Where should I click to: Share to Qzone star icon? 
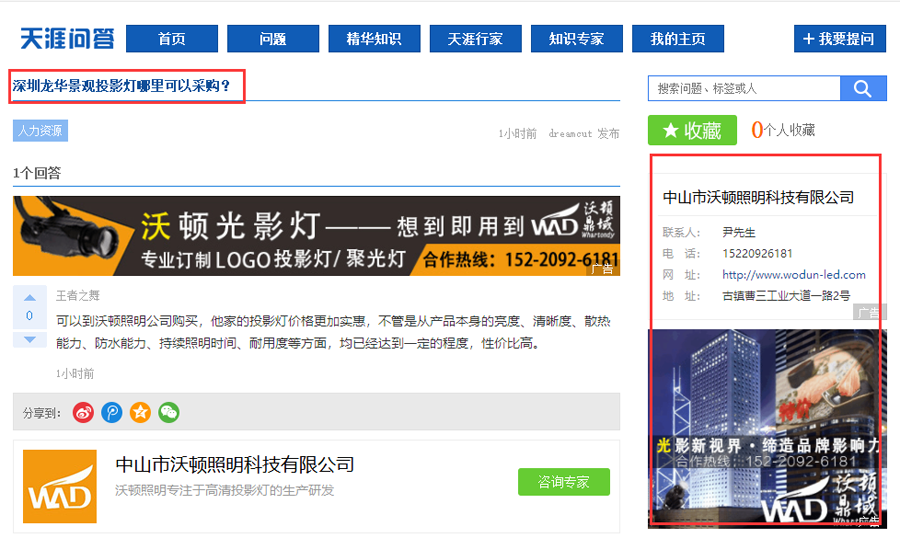(140, 412)
